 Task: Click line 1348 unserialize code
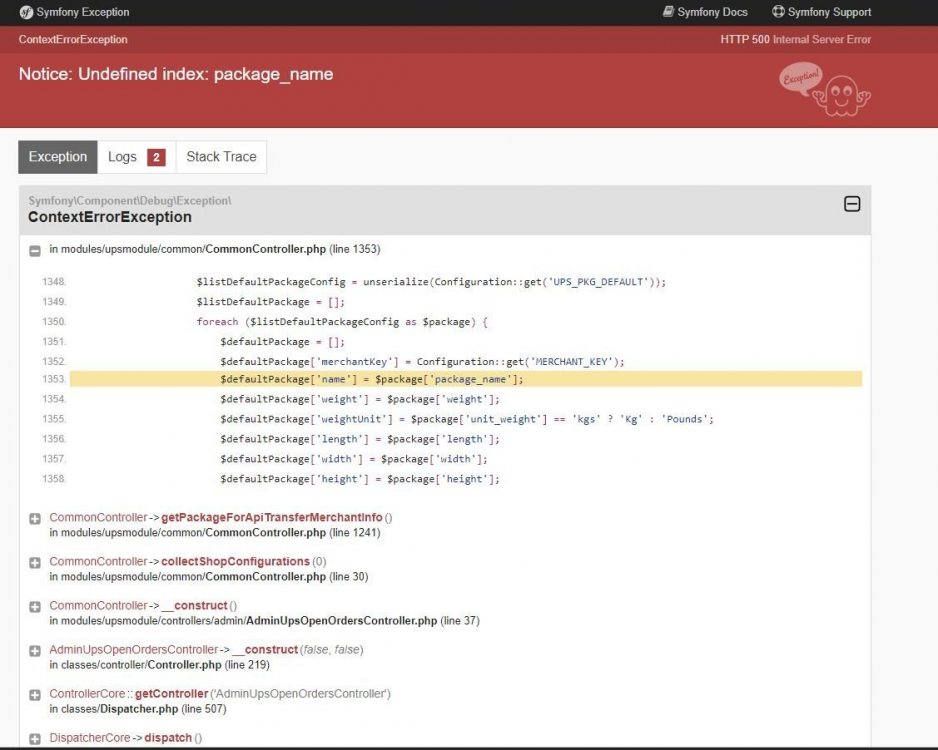[x=431, y=282]
